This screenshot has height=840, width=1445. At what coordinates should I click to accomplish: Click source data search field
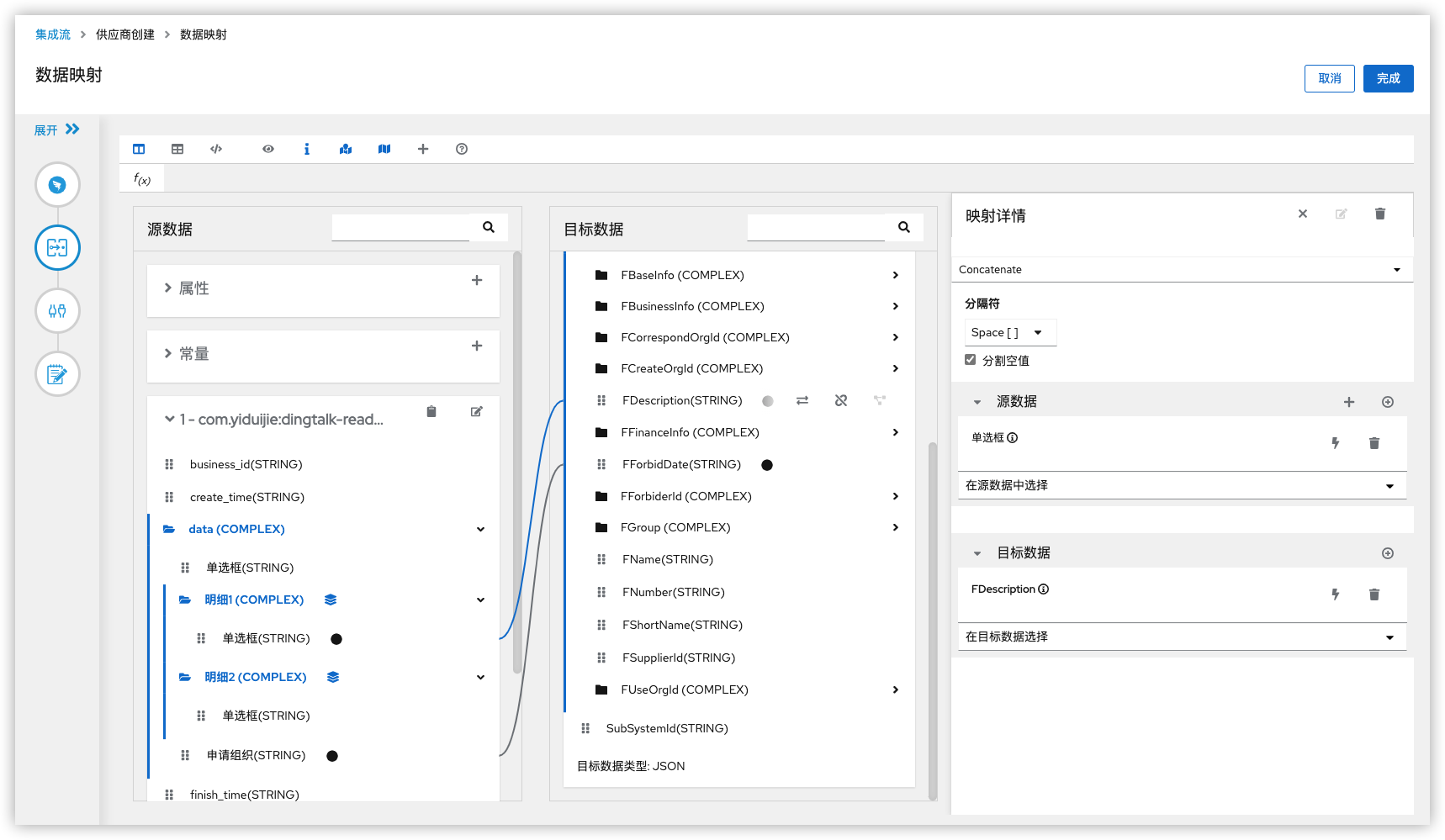[400, 228]
